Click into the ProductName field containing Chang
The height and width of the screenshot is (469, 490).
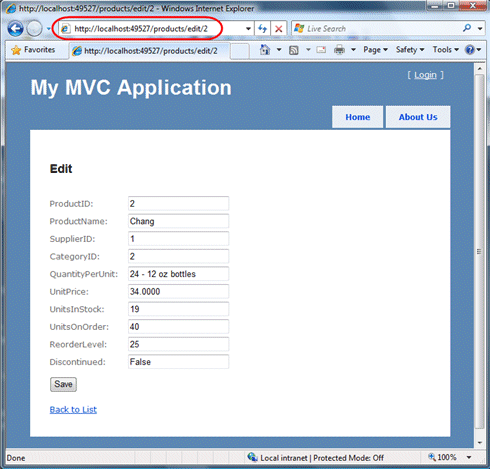[178, 221]
